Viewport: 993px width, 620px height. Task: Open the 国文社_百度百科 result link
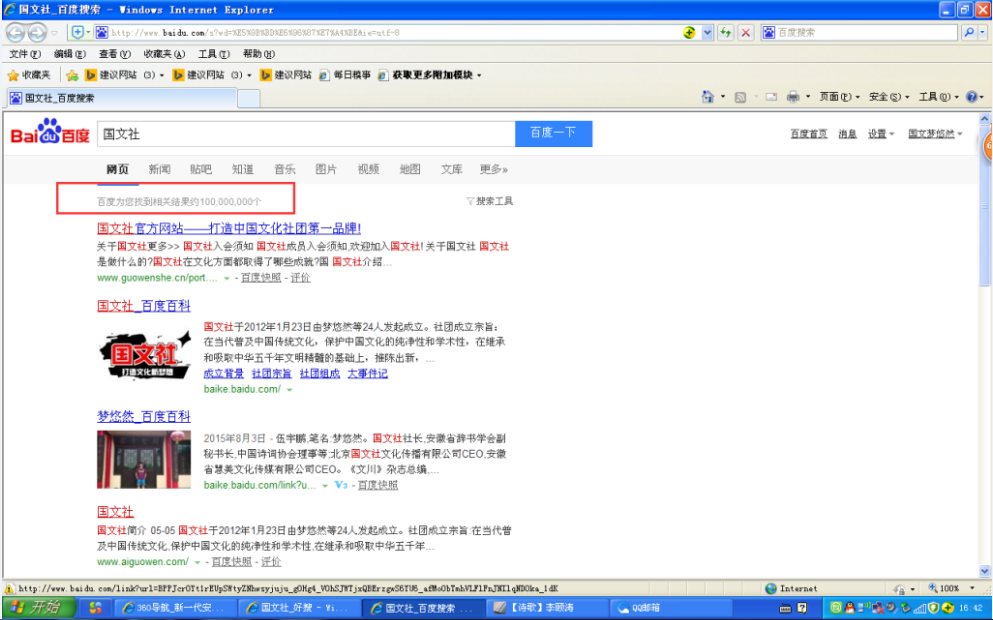point(144,306)
